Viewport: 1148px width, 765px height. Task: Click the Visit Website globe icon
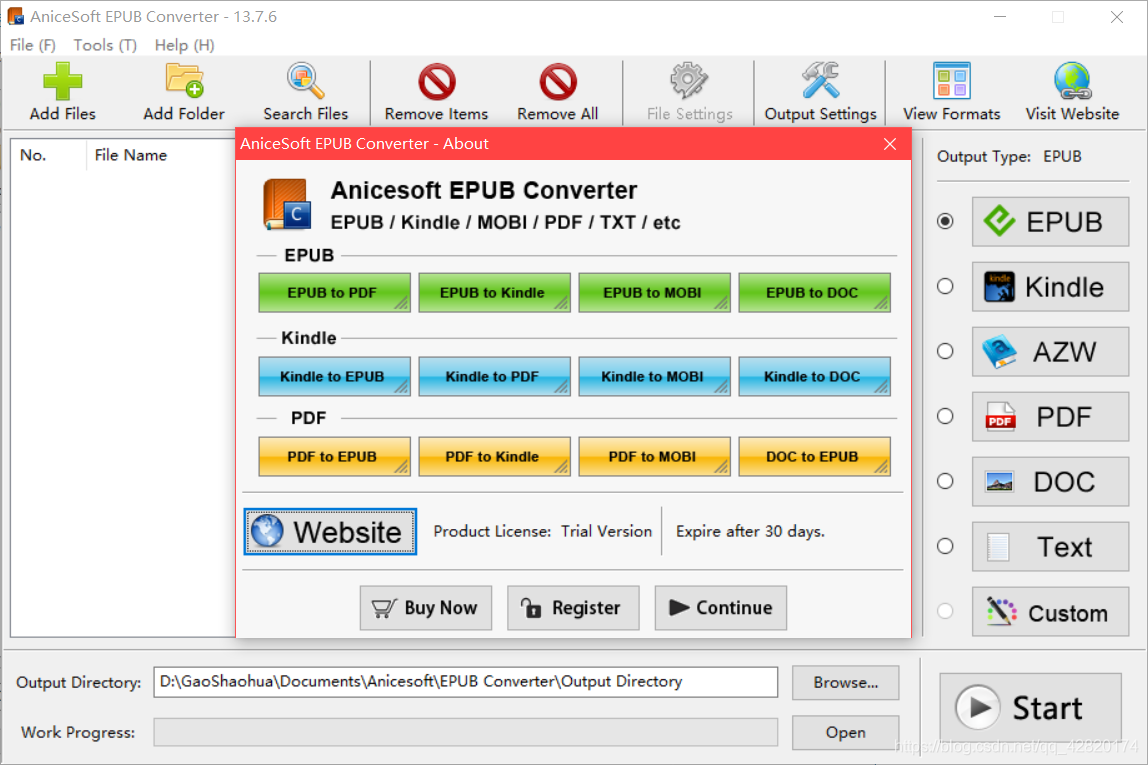[x=1072, y=81]
